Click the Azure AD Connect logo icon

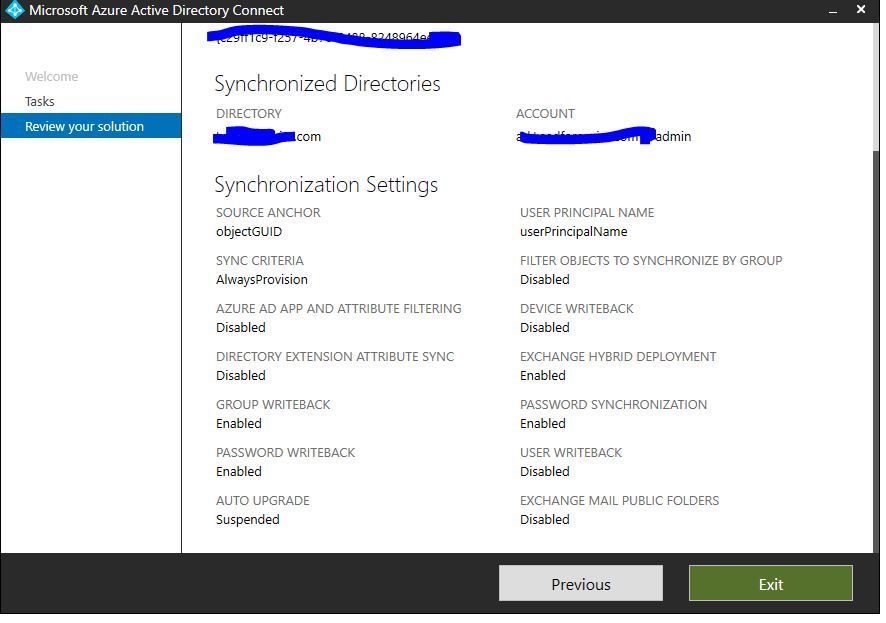point(14,10)
